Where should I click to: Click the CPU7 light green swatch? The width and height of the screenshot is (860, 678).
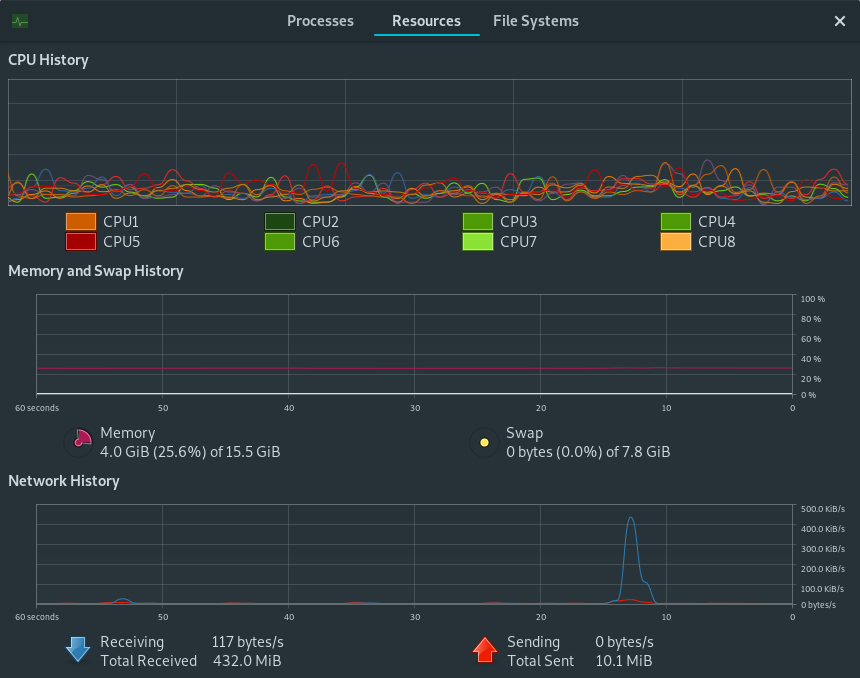(x=478, y=242)
